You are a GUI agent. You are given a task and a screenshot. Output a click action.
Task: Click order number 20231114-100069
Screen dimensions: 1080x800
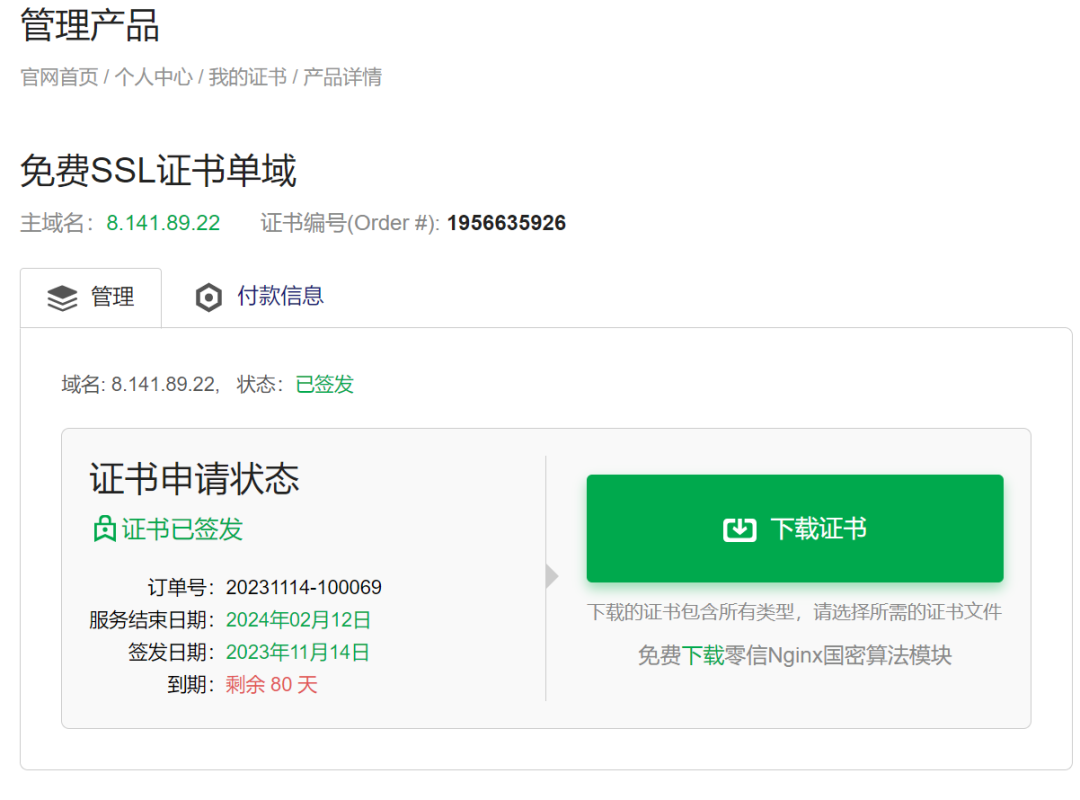pos(304,588)
